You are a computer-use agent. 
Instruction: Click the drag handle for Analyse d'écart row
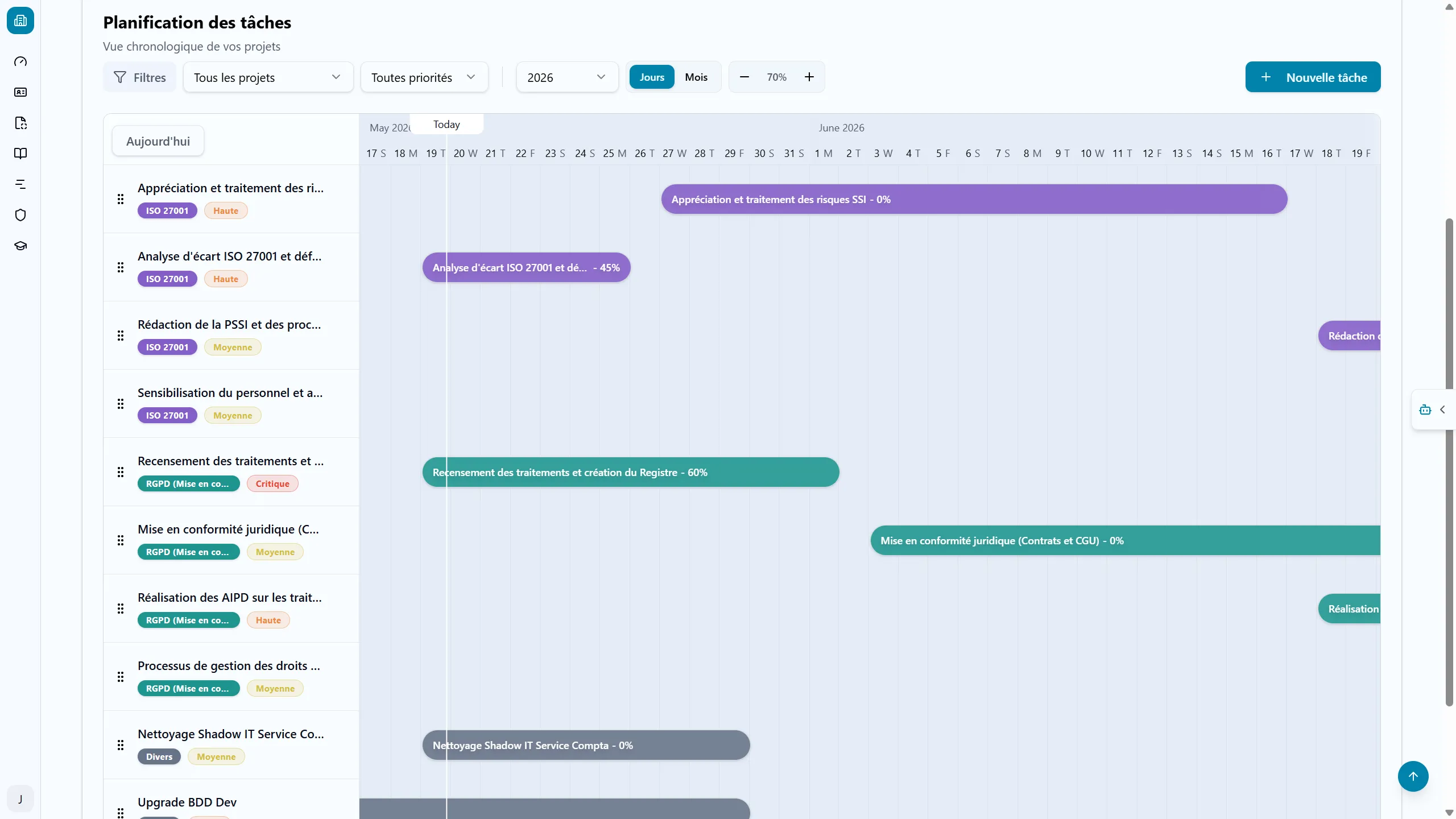click(121, 267)
